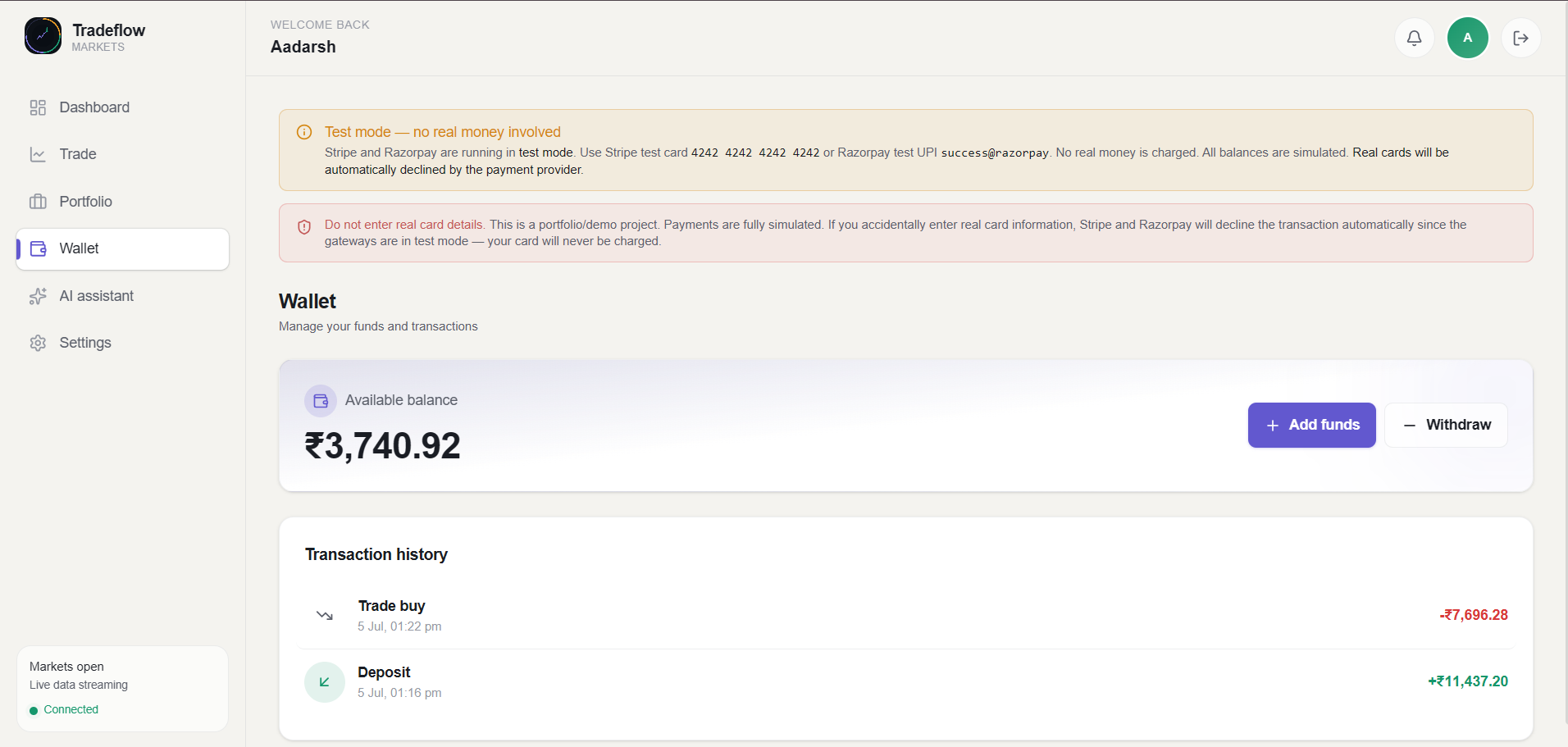This screenshot has height=747, width=1568.
Task: Add funds to the wallet
Action: click(x=1312, y=425)
